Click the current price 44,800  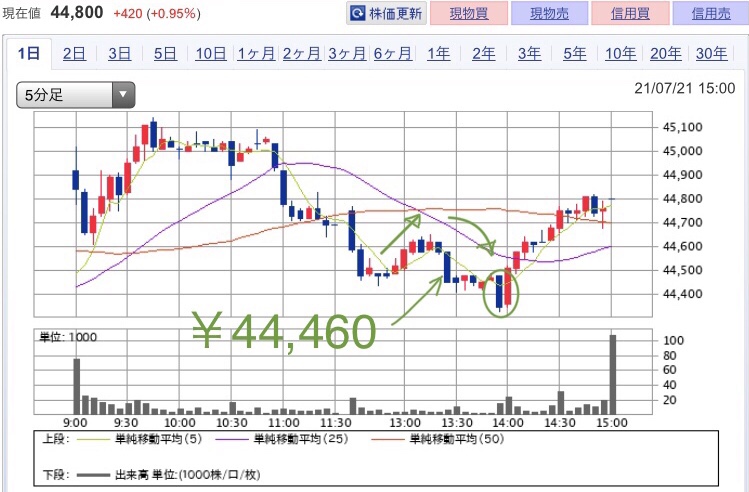pos(77,12)
